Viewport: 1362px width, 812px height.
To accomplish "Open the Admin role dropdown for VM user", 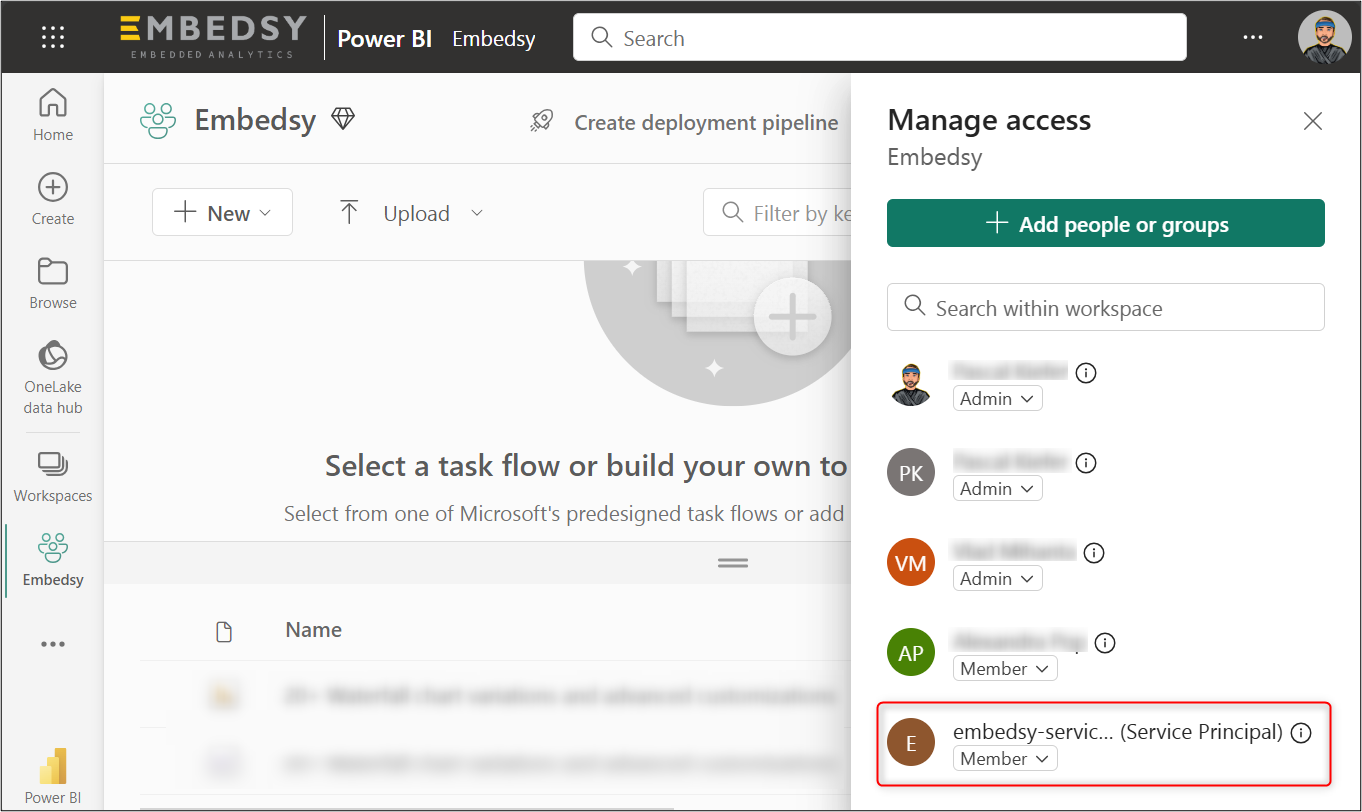I will tap(997, 579).
